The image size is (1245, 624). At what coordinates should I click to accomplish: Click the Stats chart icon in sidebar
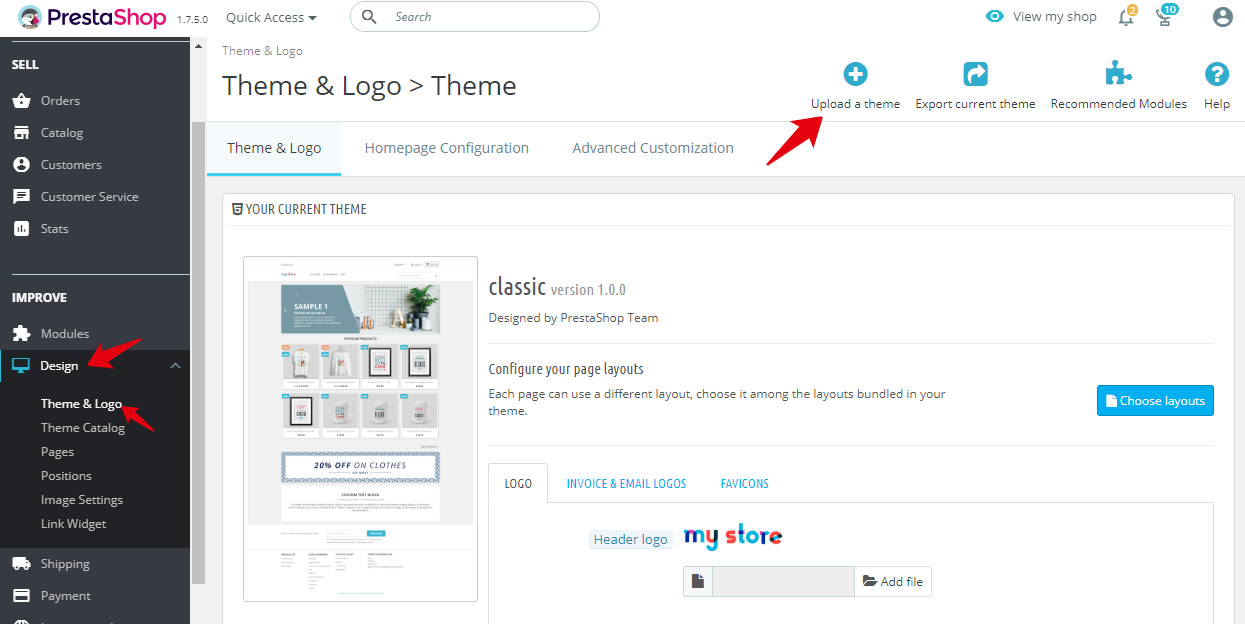(21, 229)
